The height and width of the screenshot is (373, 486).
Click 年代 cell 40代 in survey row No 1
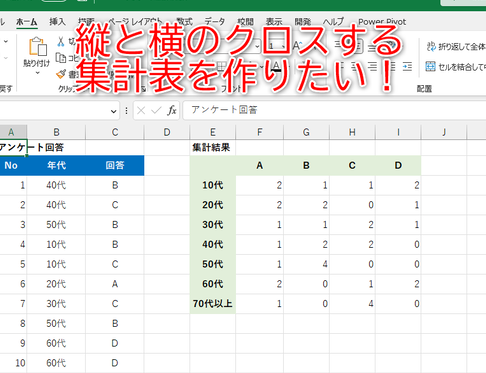pyautogui.click(x=56, y=185)
